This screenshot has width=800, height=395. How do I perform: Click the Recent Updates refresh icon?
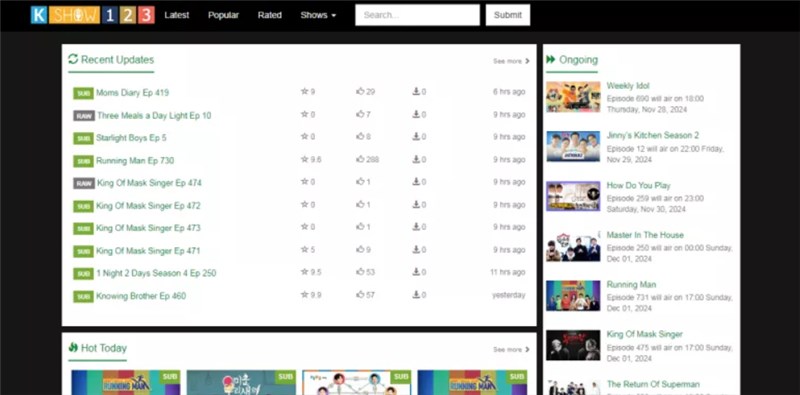73,59
